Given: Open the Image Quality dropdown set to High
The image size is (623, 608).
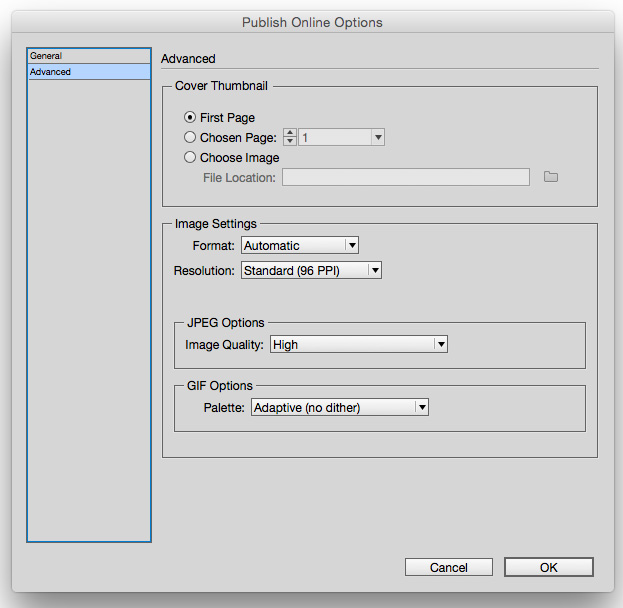Looking at the screenshot, I should tap(359, 344).
